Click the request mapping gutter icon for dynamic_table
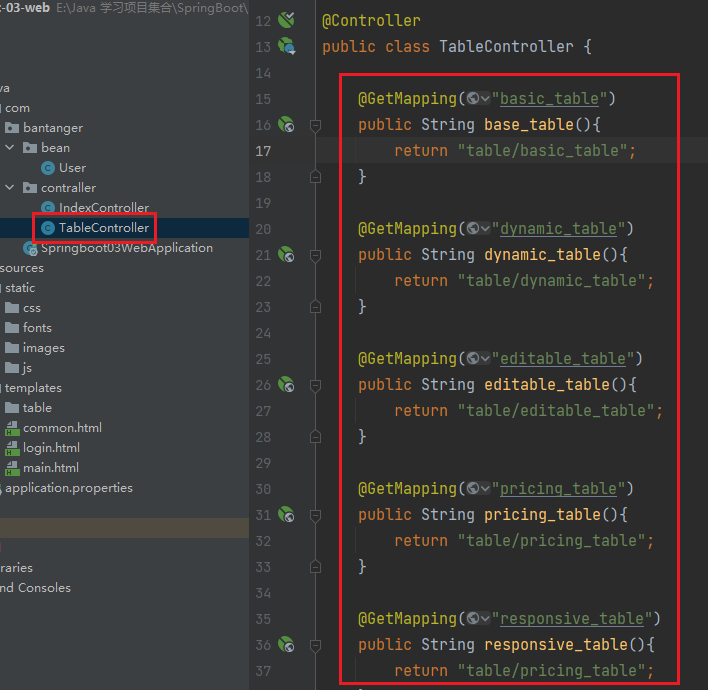 [x=287, y=255]
